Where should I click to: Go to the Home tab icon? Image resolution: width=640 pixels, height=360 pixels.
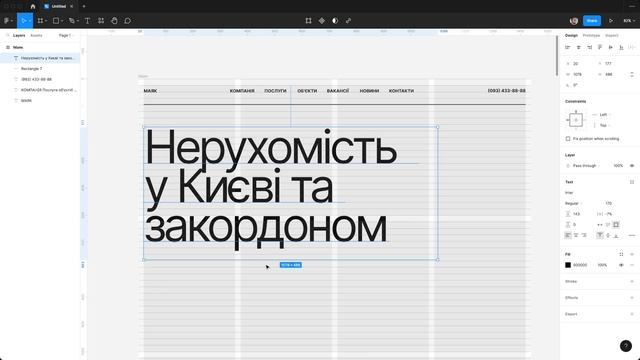coord(33,6)
